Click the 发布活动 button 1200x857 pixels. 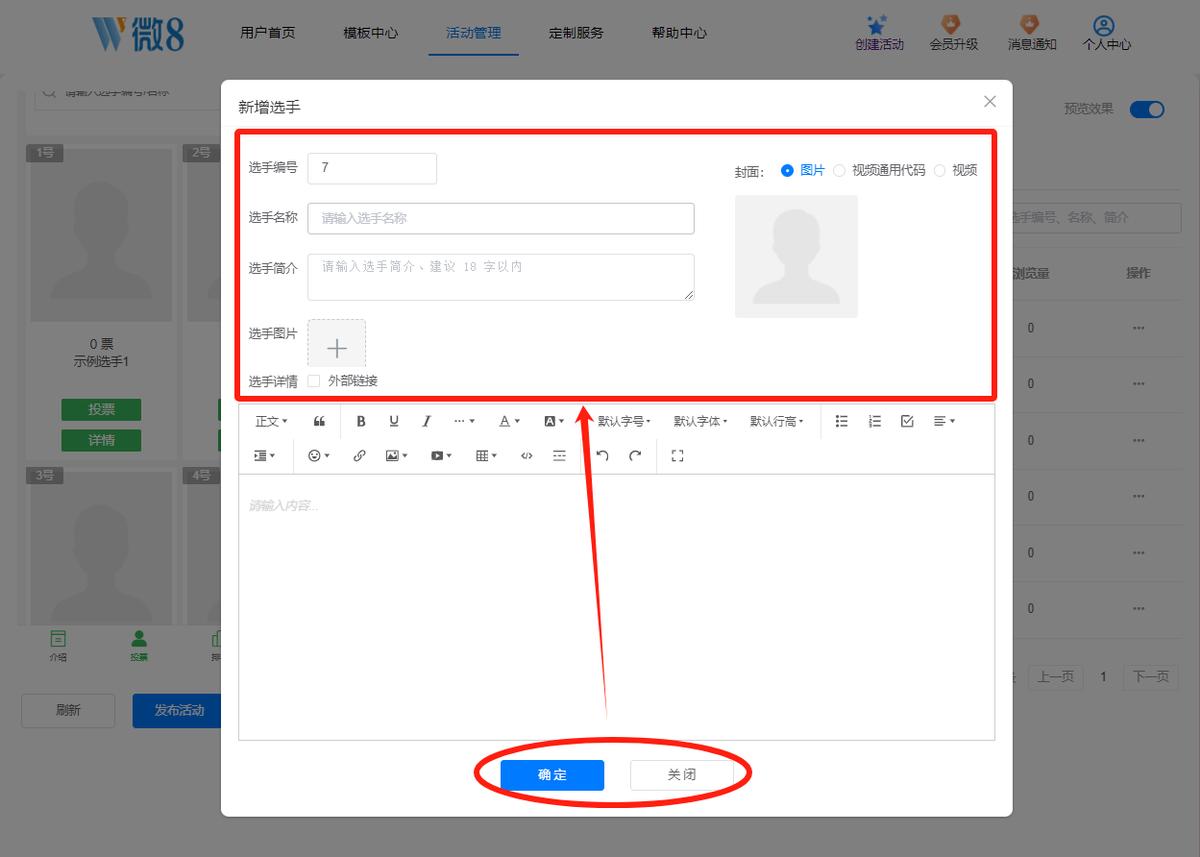click(178, 711)
